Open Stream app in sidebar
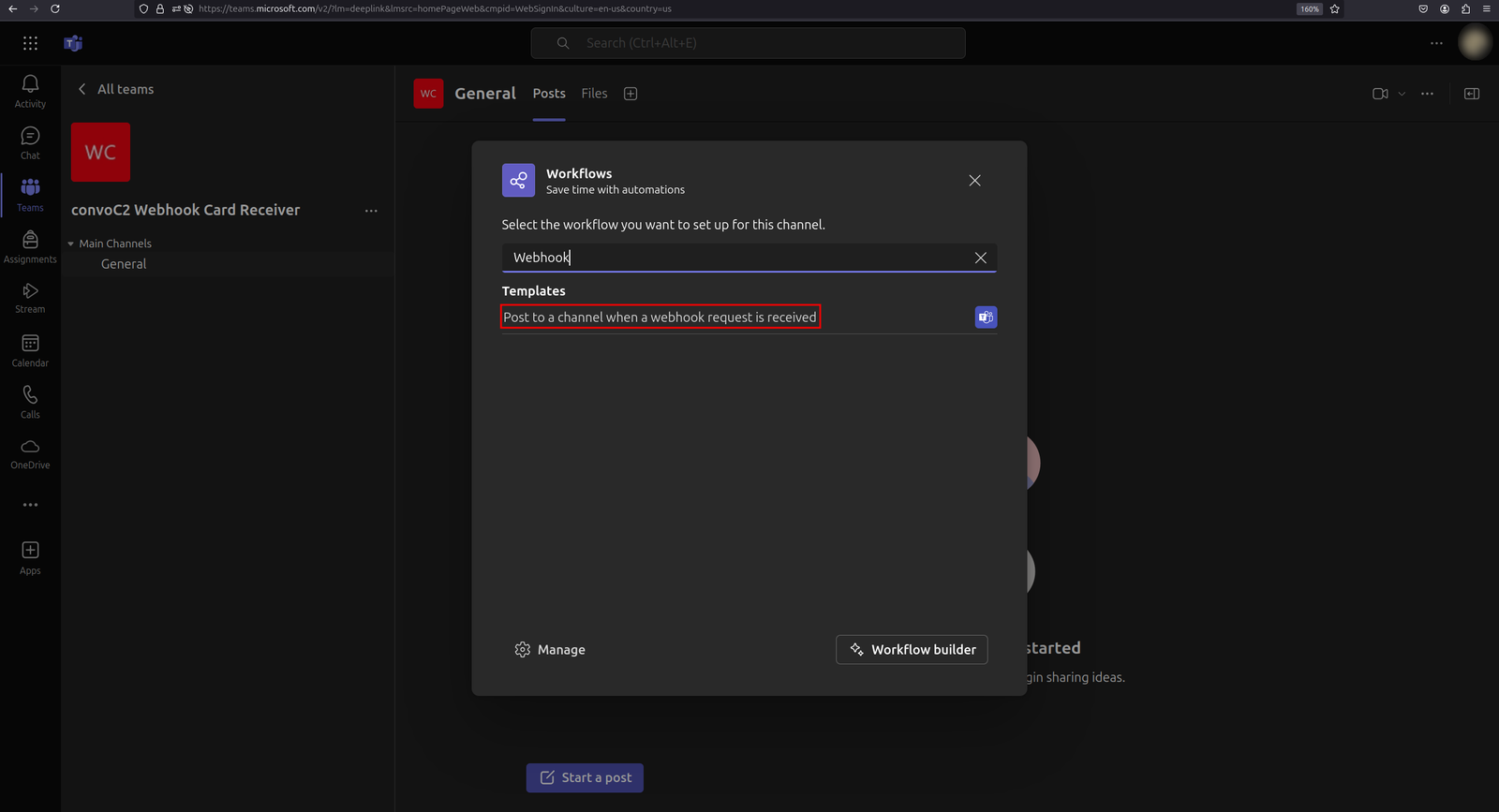 point(30,298)
